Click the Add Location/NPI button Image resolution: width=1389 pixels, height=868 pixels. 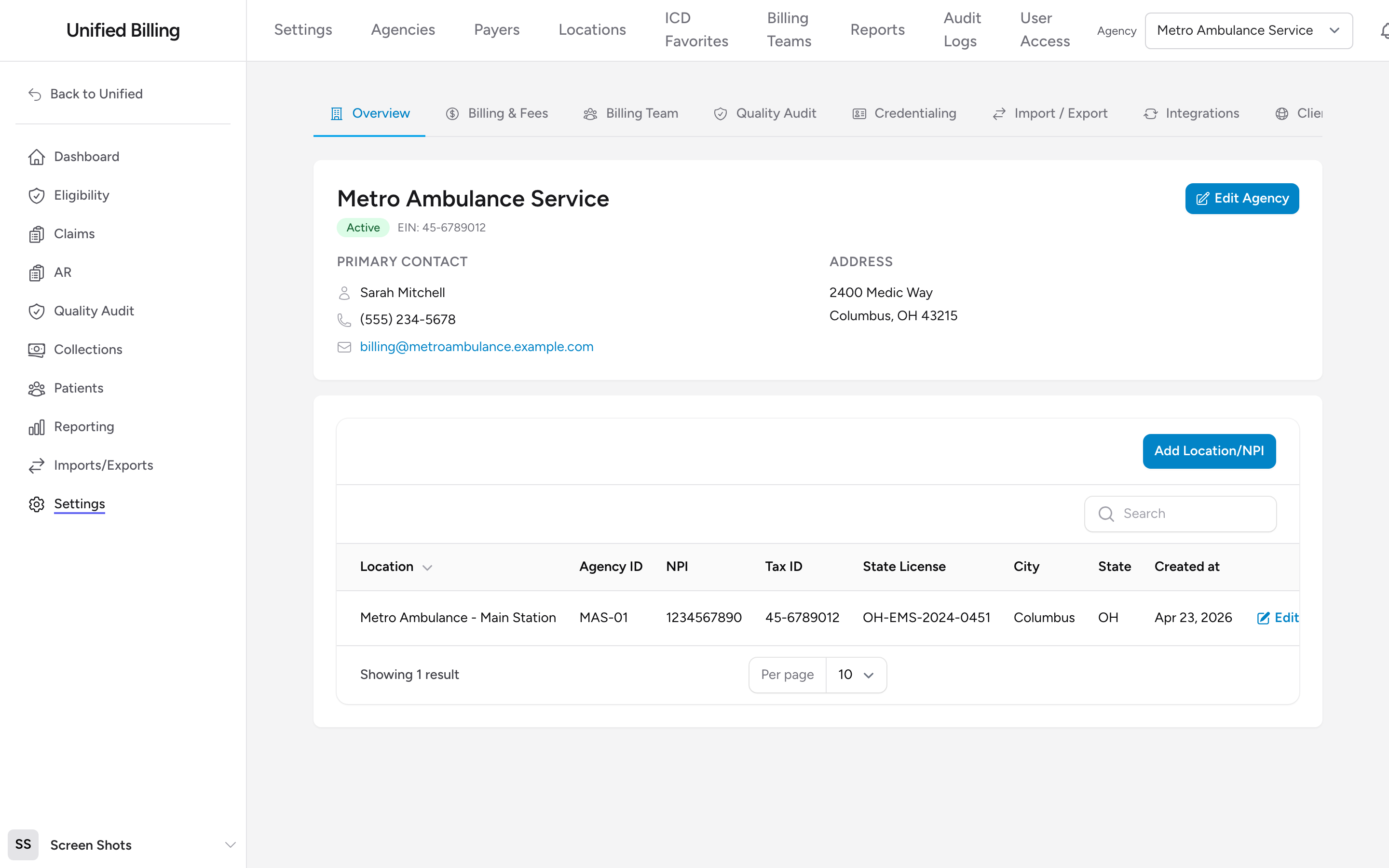click(1209, 451)
